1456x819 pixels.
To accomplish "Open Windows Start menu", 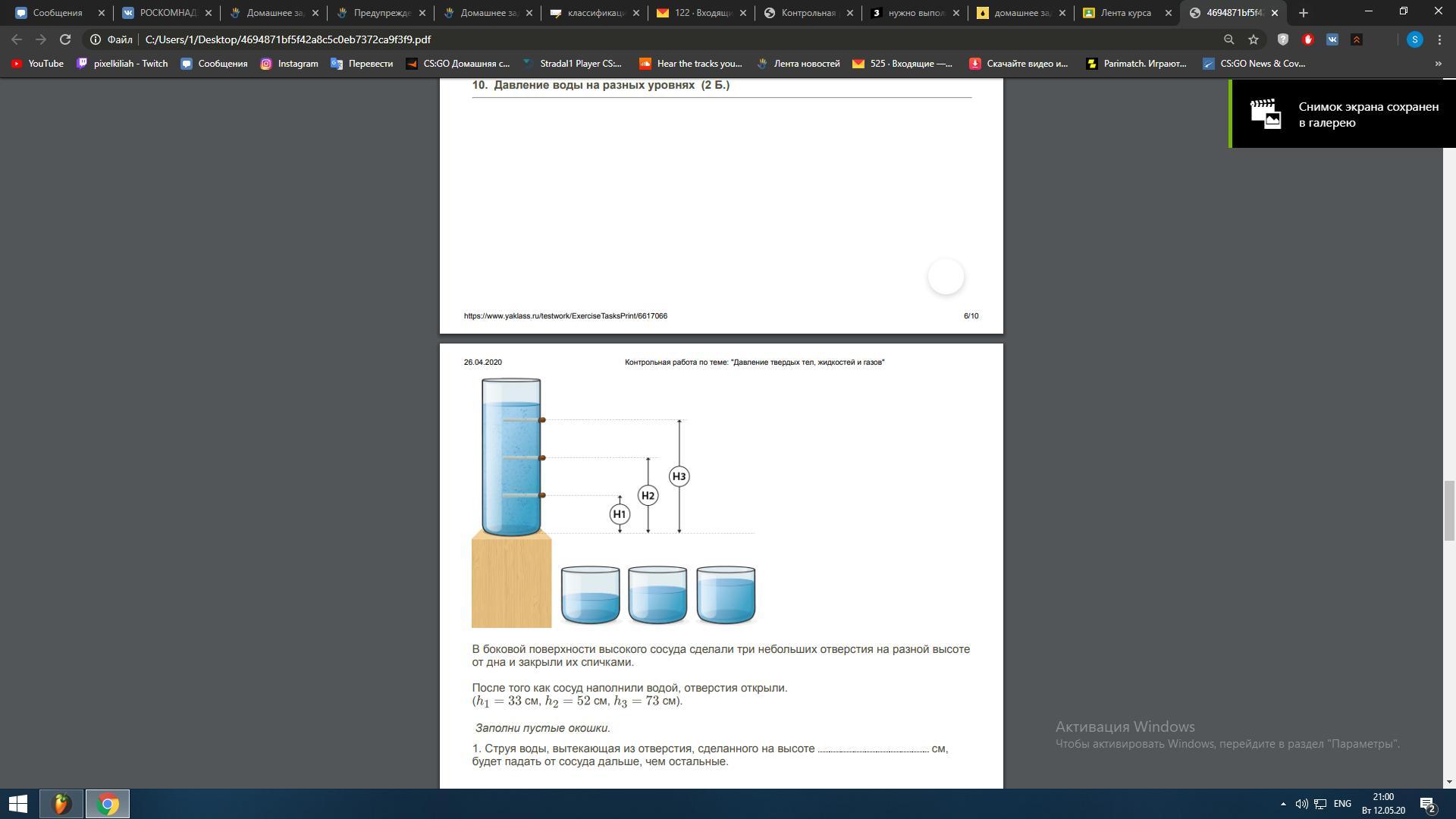I will click(18, 804).
